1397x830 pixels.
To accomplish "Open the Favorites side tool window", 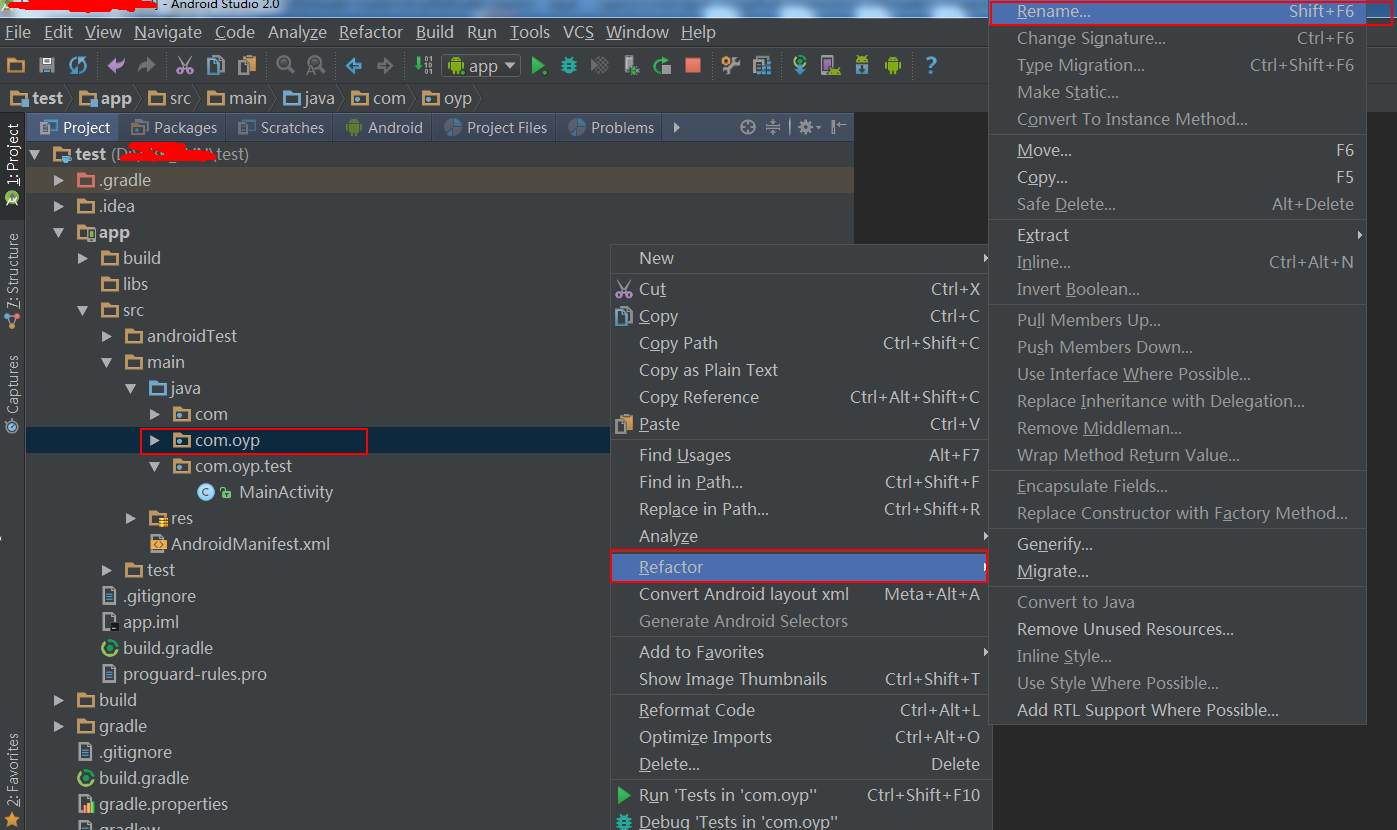I will (12, 778).
